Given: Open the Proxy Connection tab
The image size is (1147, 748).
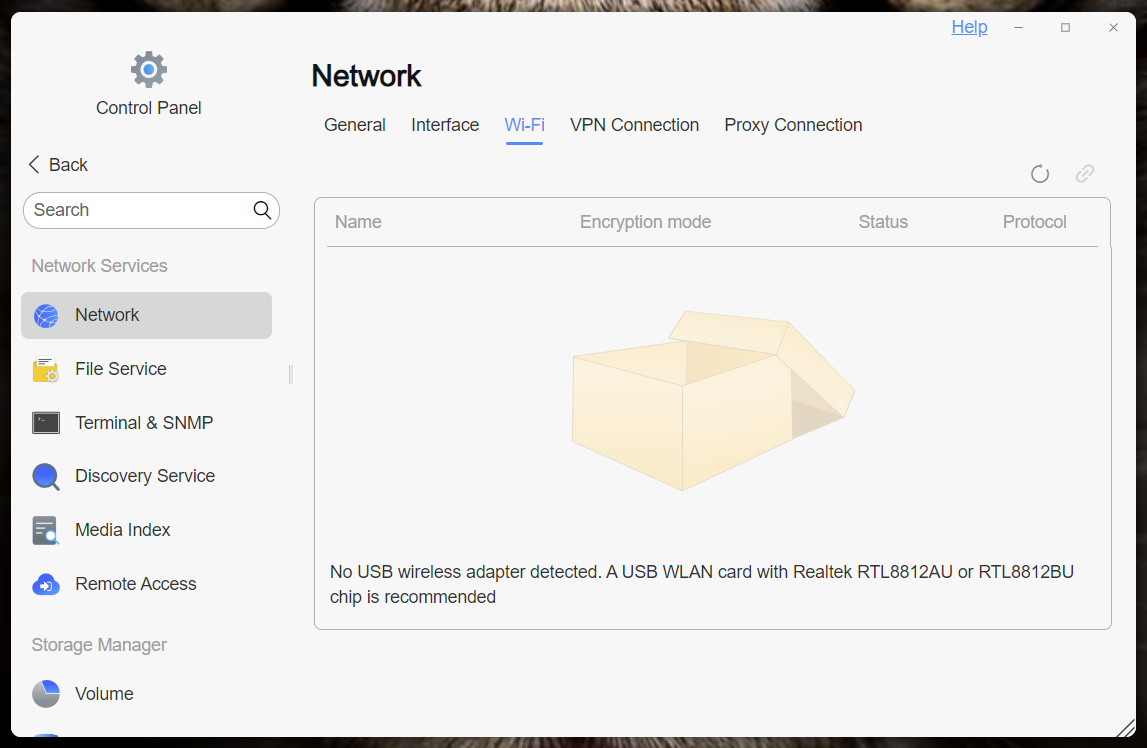Looking at the screenshot, I should pyautogui.click(x=793, y=125).
